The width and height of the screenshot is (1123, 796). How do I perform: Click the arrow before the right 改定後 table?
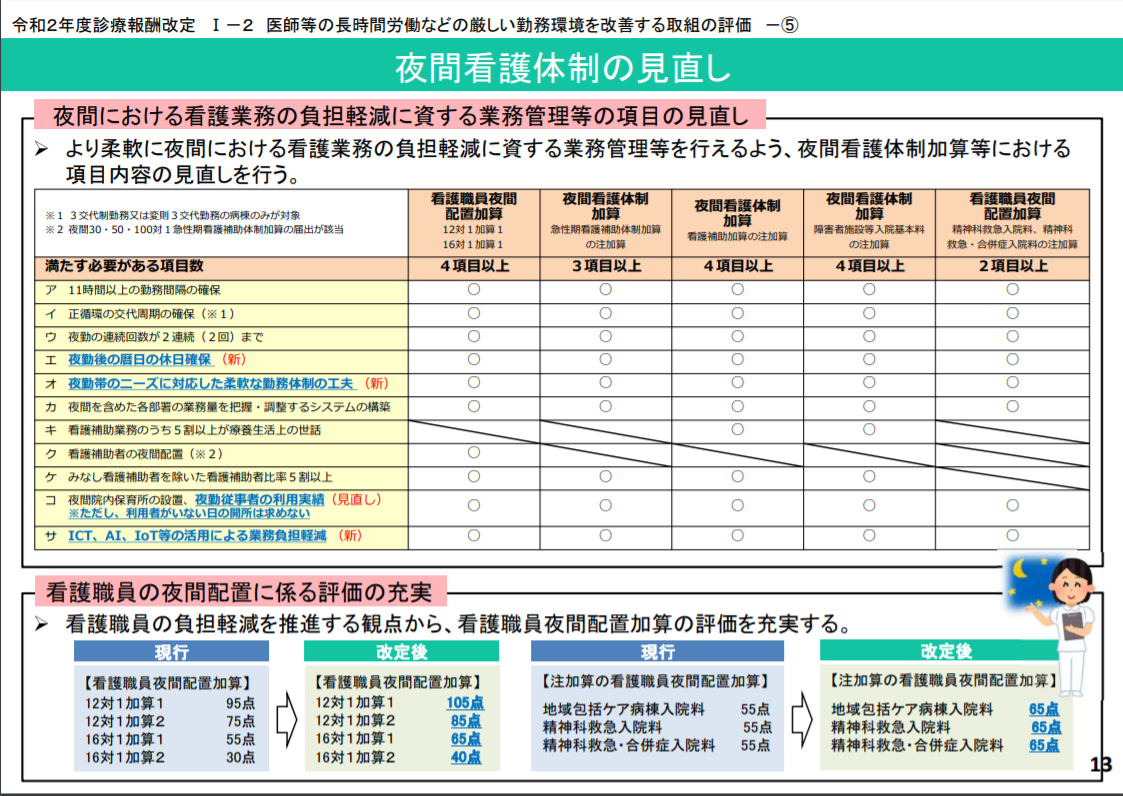point(801,719)
